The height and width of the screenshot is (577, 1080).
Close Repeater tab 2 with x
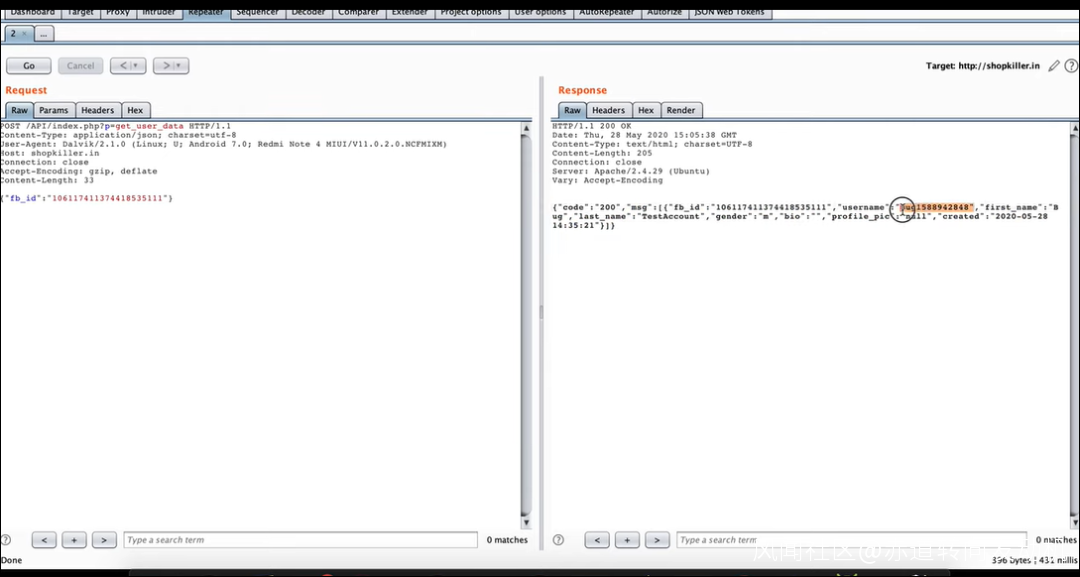pyautogui.click(x=25, y=34)
